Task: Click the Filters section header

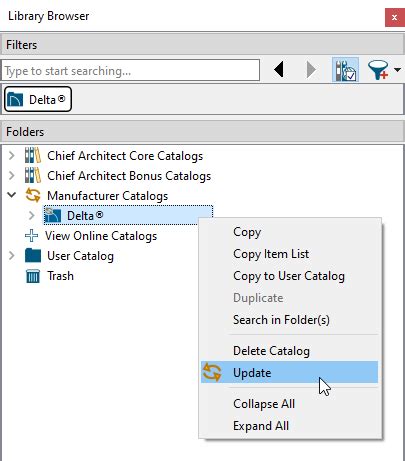Action: 202,45
